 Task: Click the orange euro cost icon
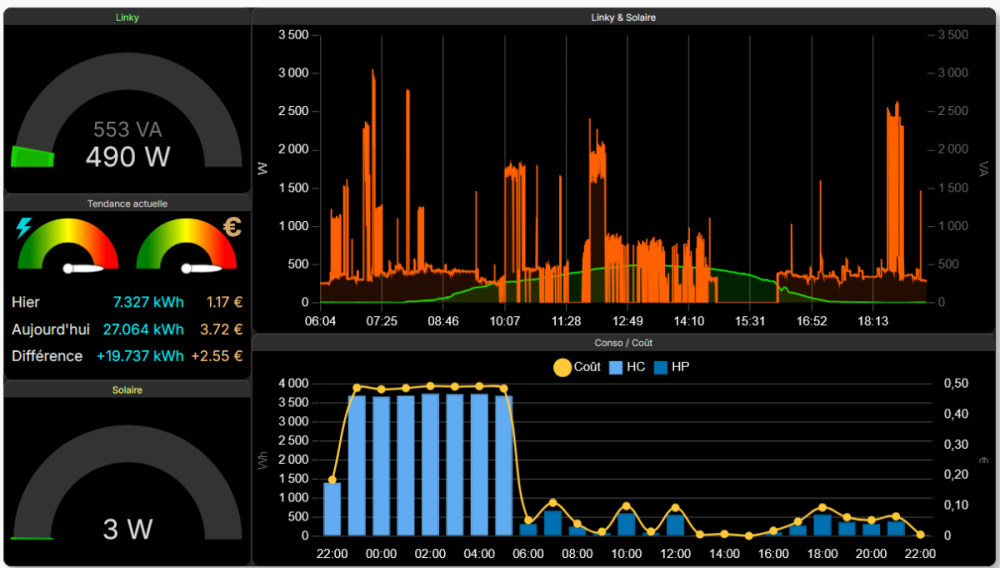[232, 227]
